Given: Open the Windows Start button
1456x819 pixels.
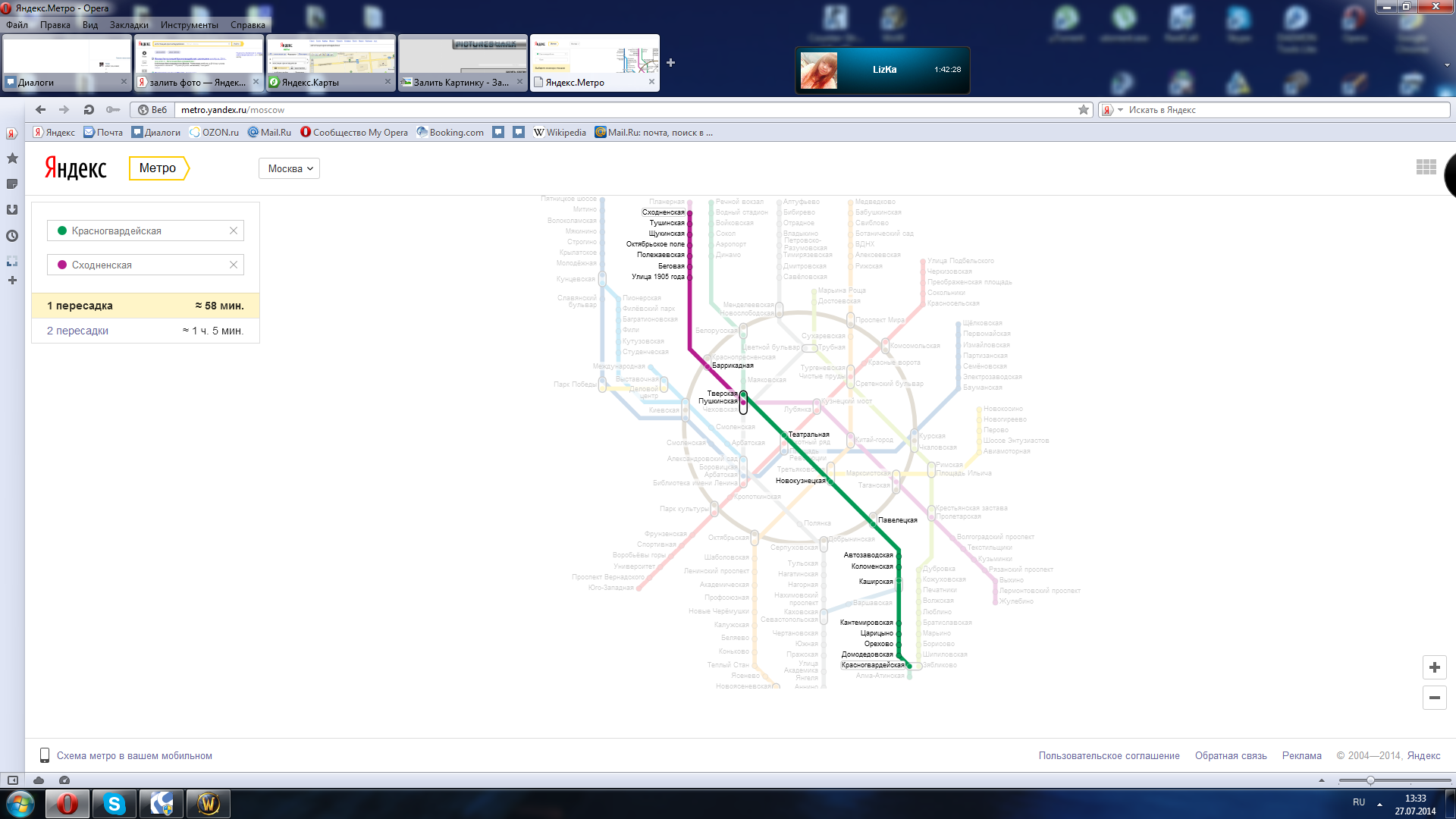Looking at the screenshot, I should [x=20, y=804].
